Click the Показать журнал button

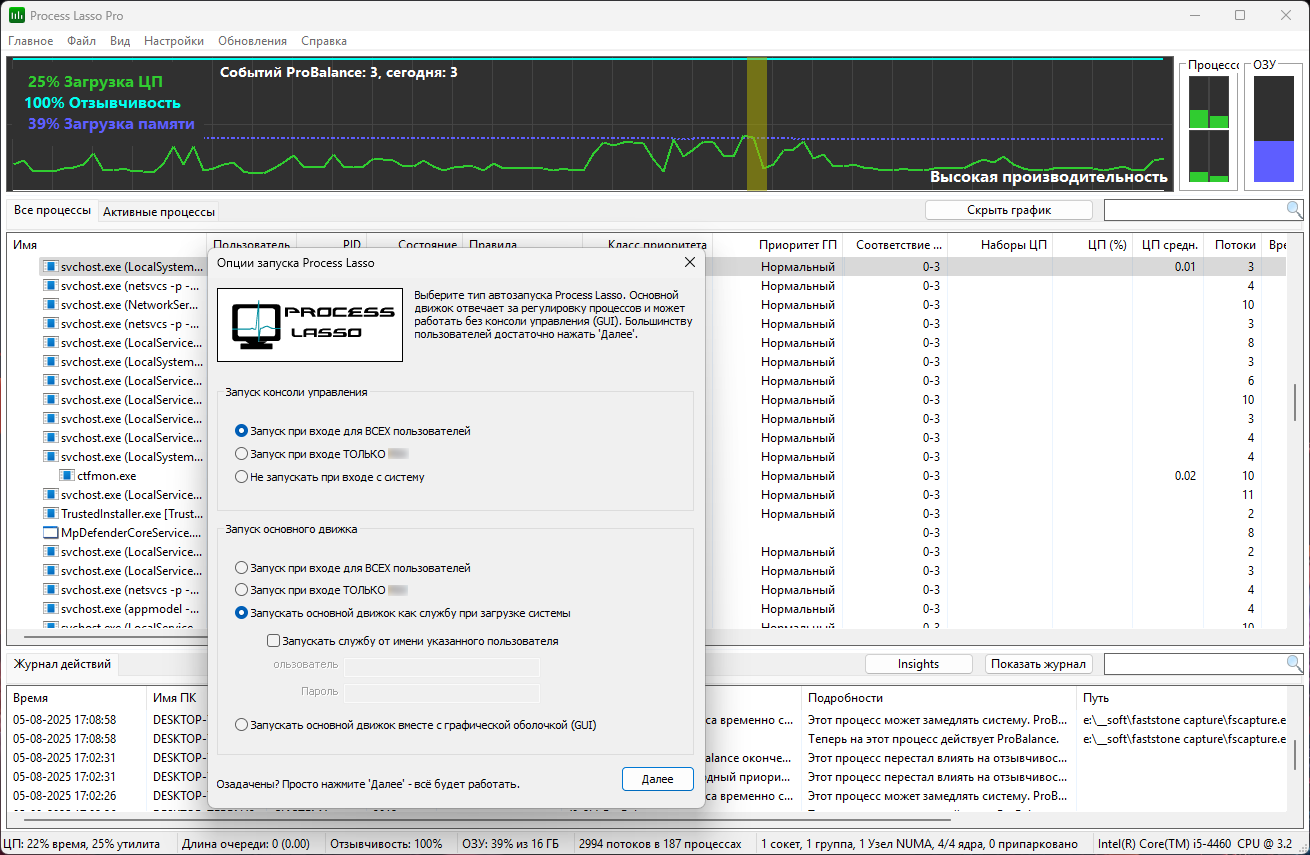(1038, 664)
